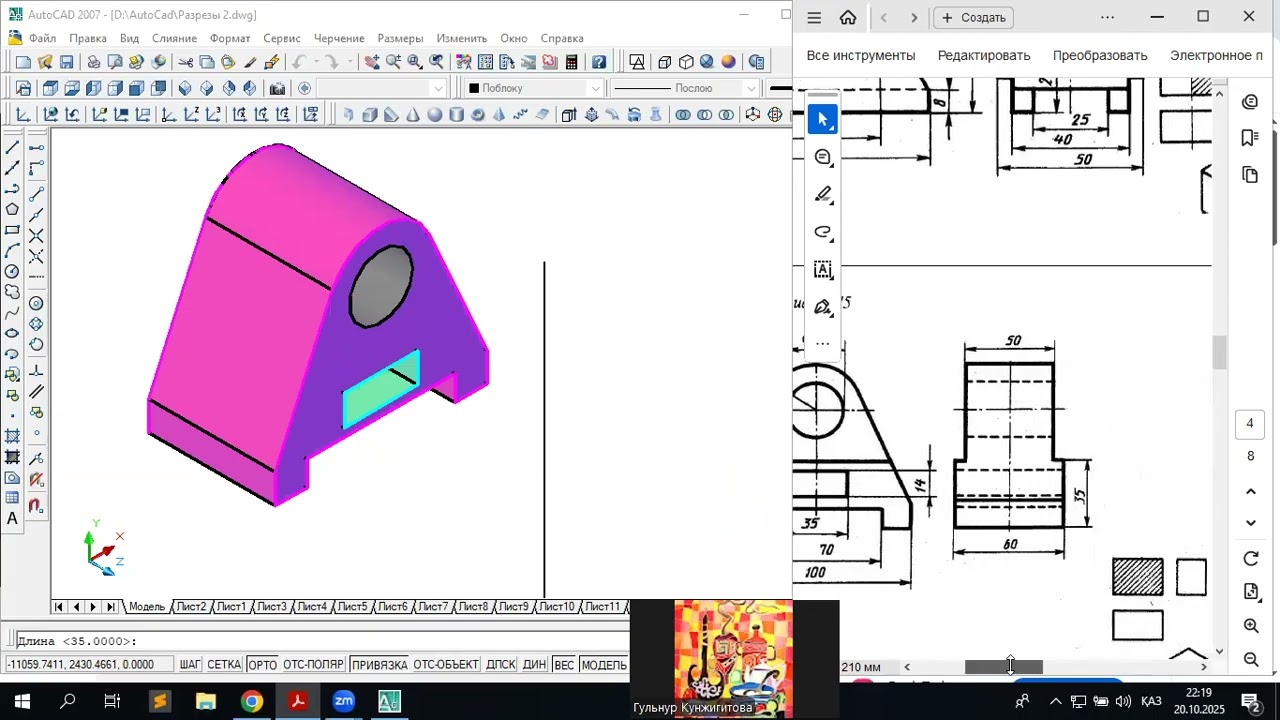Screen dimensions: 1280x720
Task: Click the New drawing icon in AutoCAD toolbar
Action: click(23, 62)
